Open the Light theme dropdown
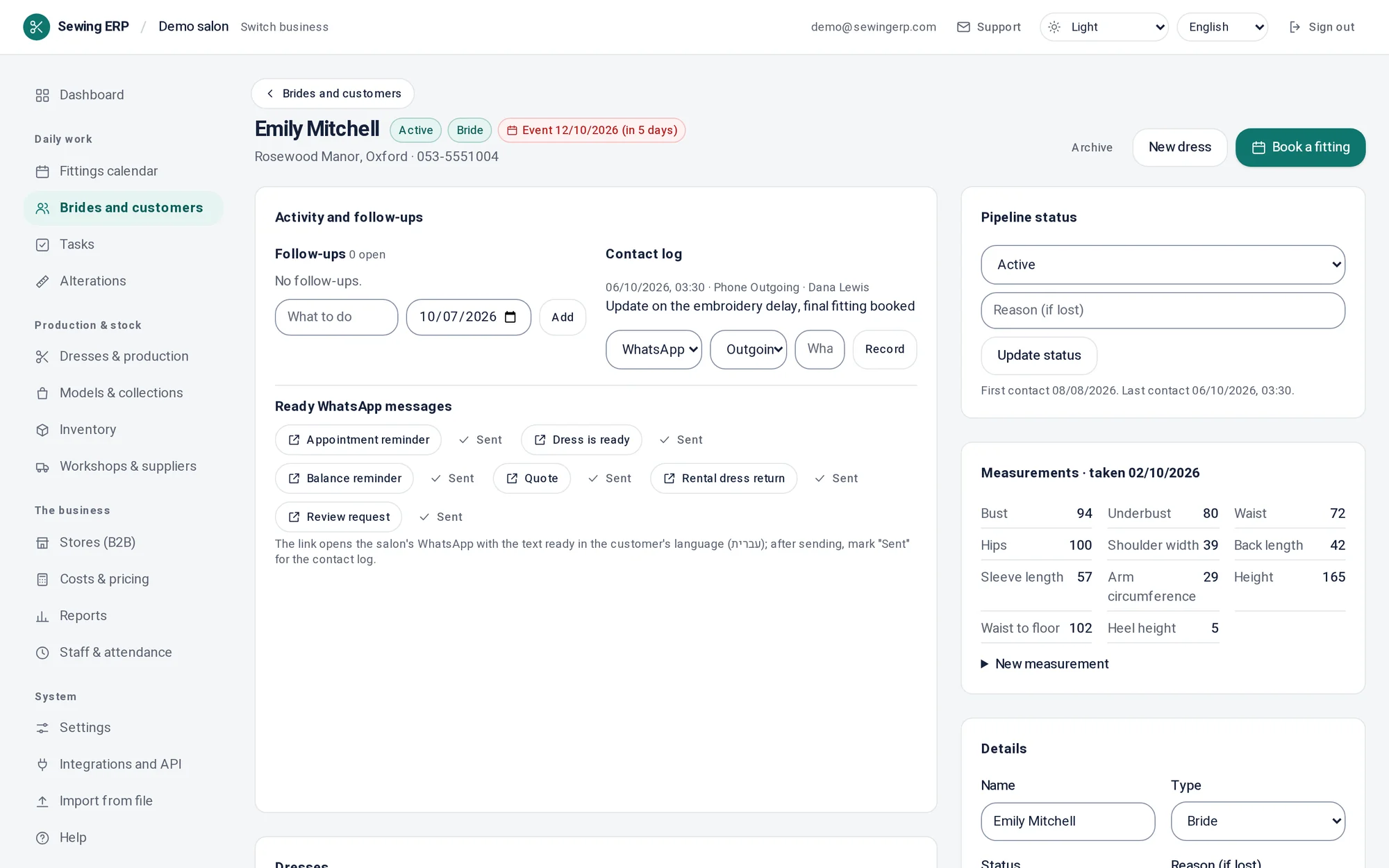 (1104, 27)
